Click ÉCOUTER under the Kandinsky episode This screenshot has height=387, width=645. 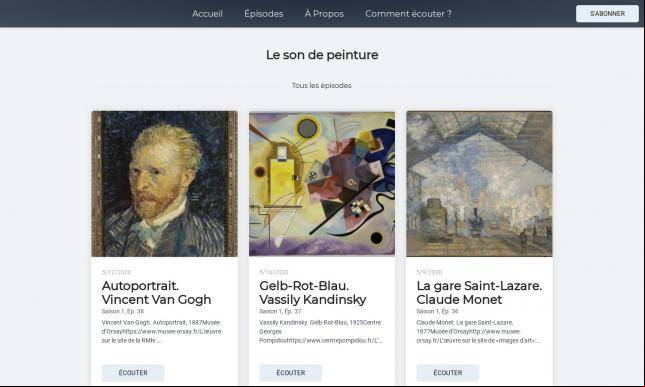pyautogui.click(x=290, y=373)
